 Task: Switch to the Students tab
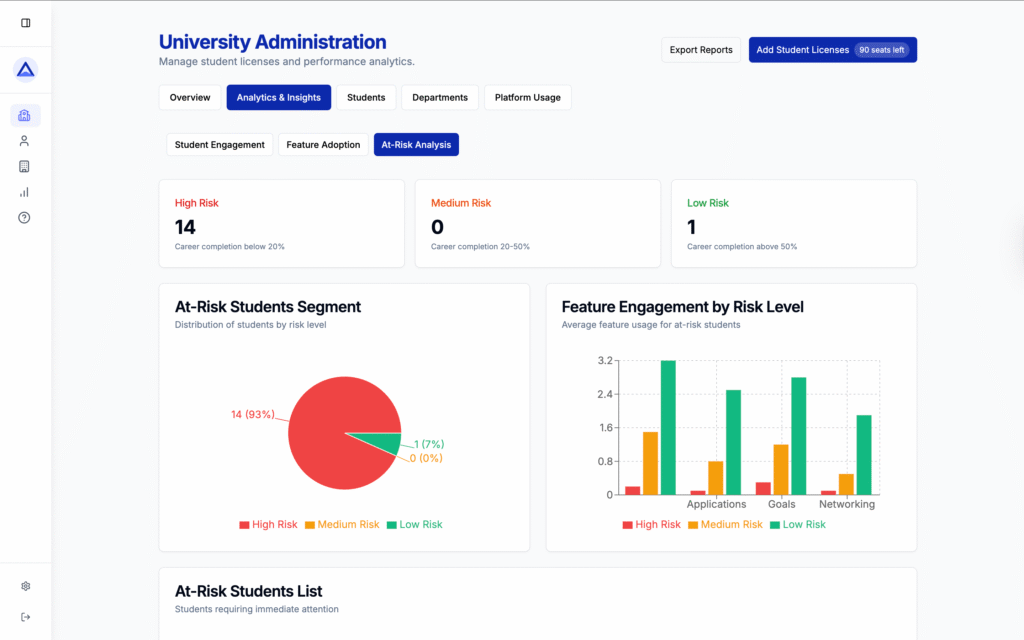pyautogui.click(x=366, y=98)
